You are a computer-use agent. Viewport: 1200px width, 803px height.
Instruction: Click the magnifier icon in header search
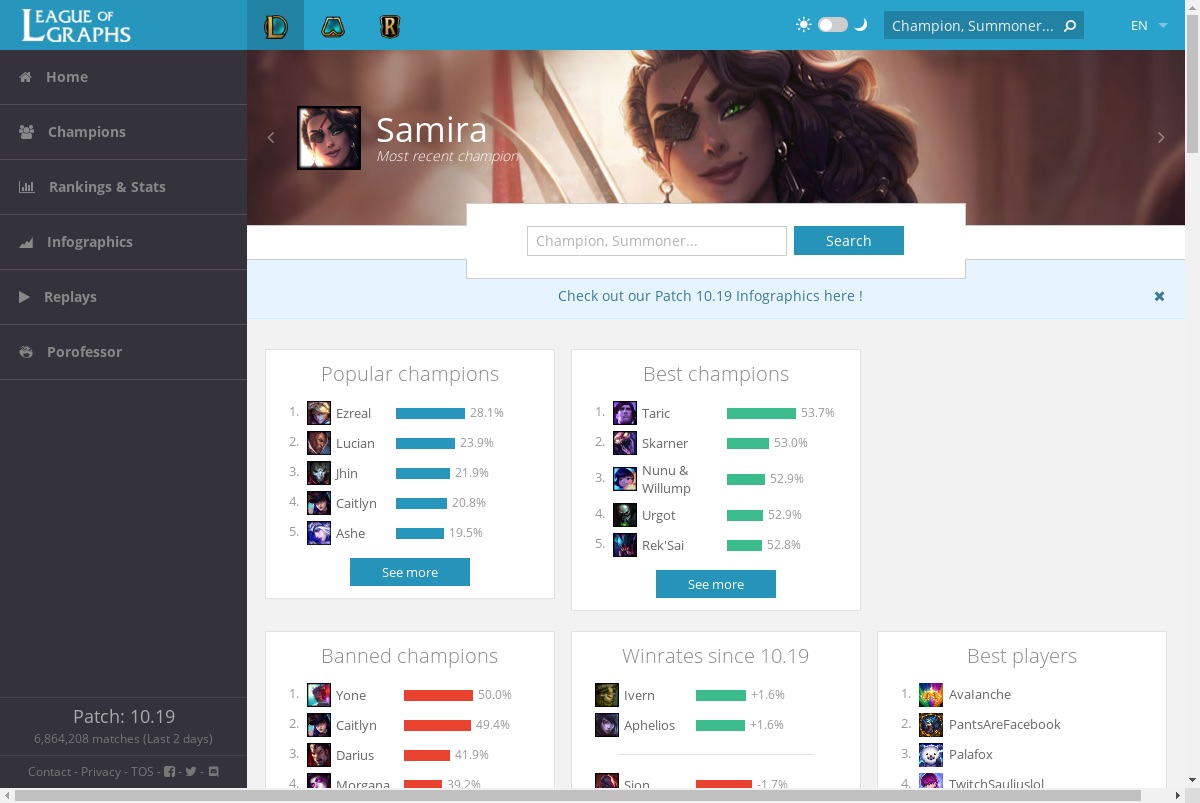(1069, 26)
